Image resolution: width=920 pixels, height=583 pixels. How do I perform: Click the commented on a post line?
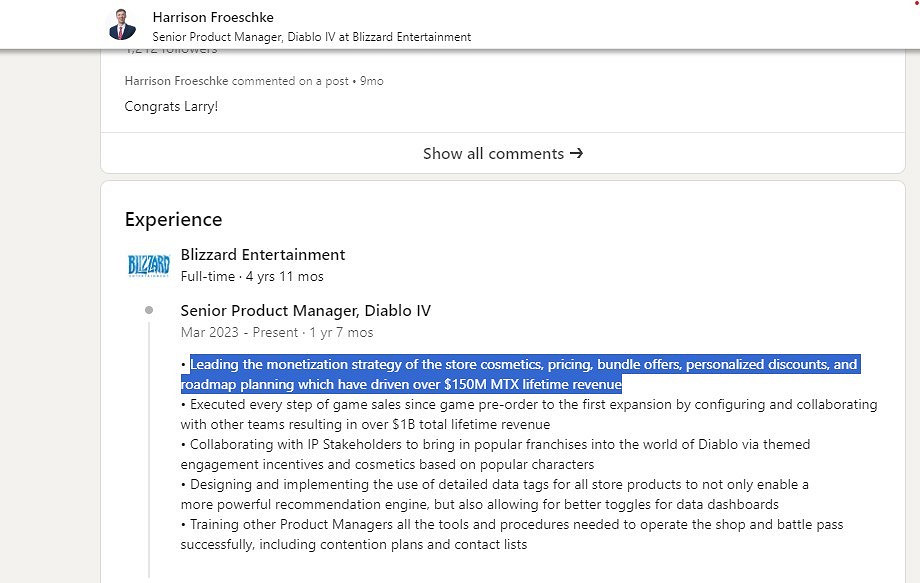tap(253, 81)
